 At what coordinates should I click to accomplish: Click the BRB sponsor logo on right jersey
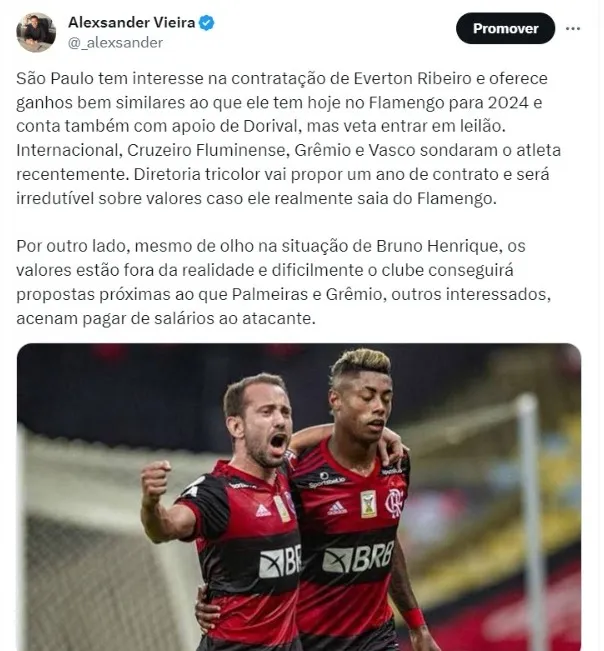coord(358,557)
